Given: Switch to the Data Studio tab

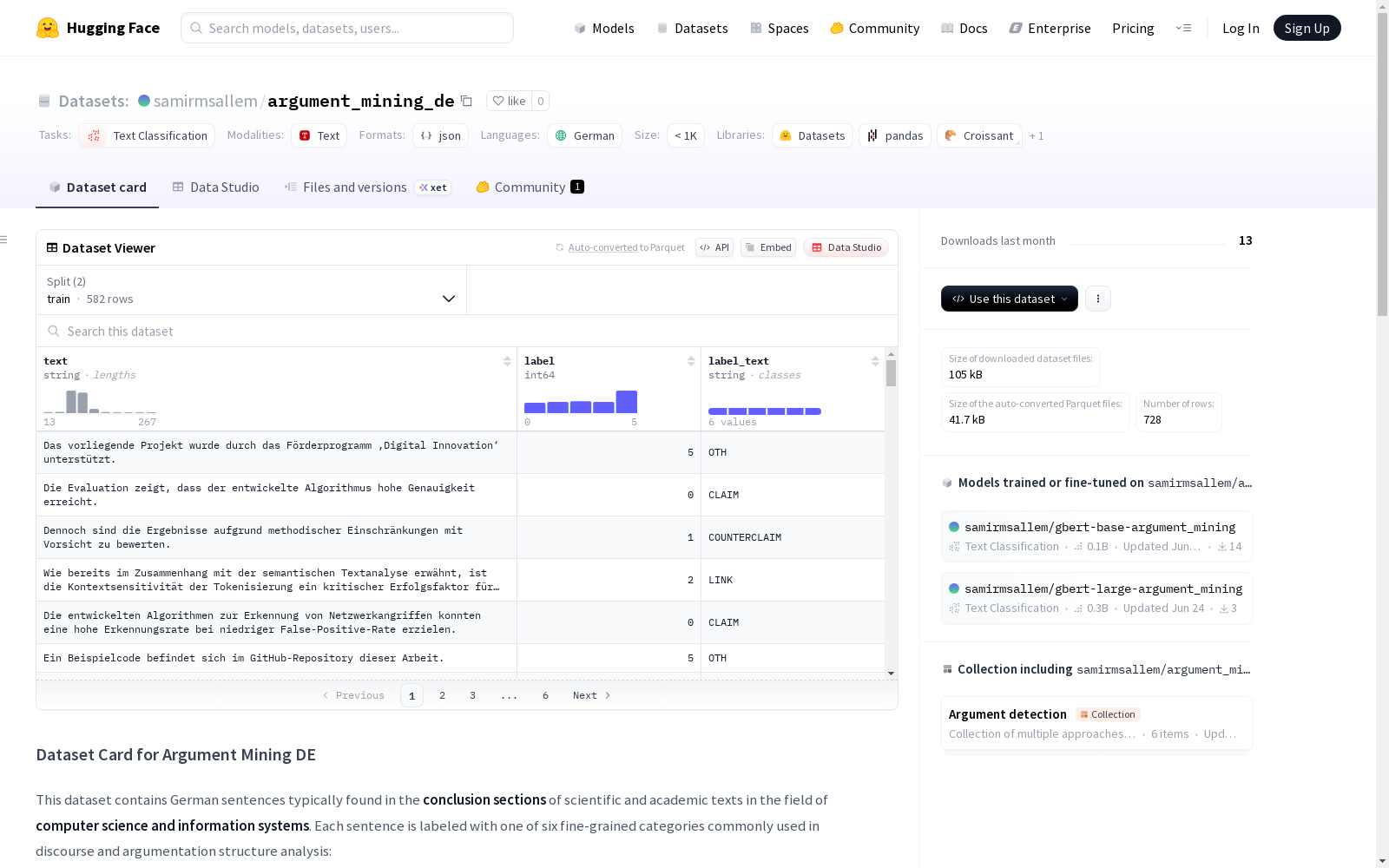Looking at the screenshot, I should (x=216, y=187).
